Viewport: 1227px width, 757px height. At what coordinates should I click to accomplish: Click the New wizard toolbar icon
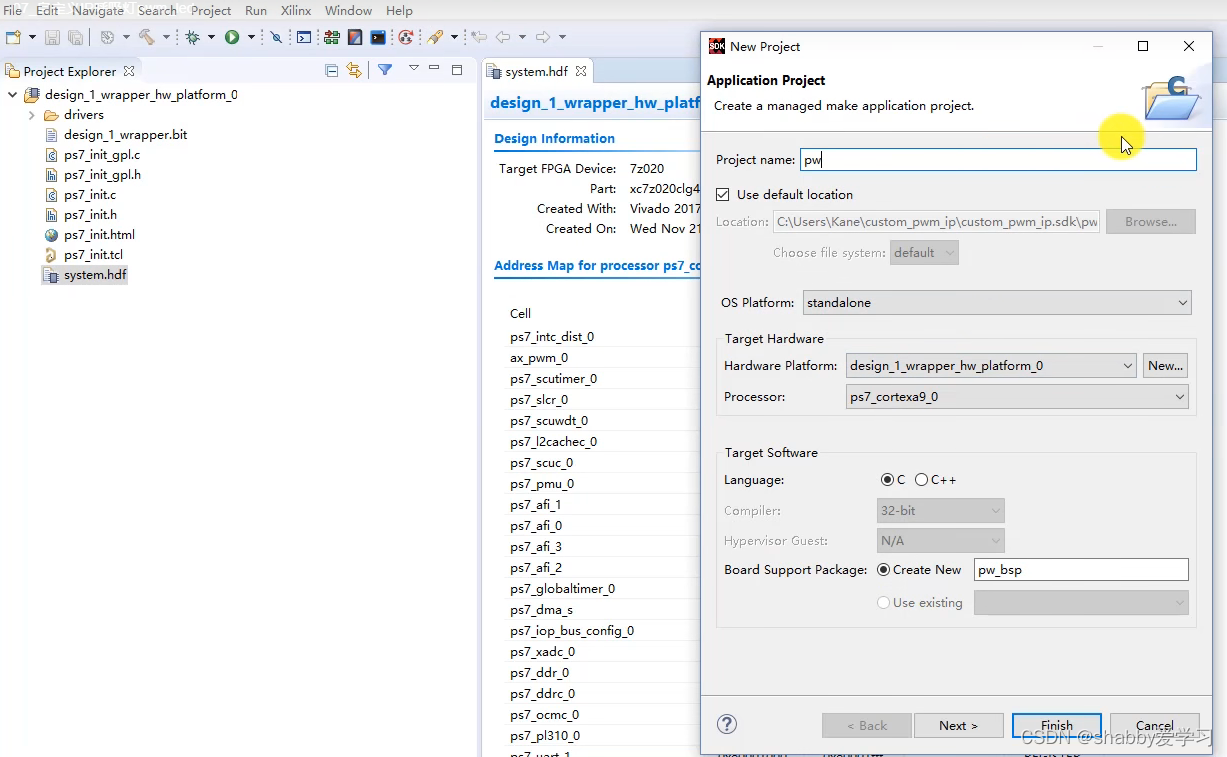[13, 37]
